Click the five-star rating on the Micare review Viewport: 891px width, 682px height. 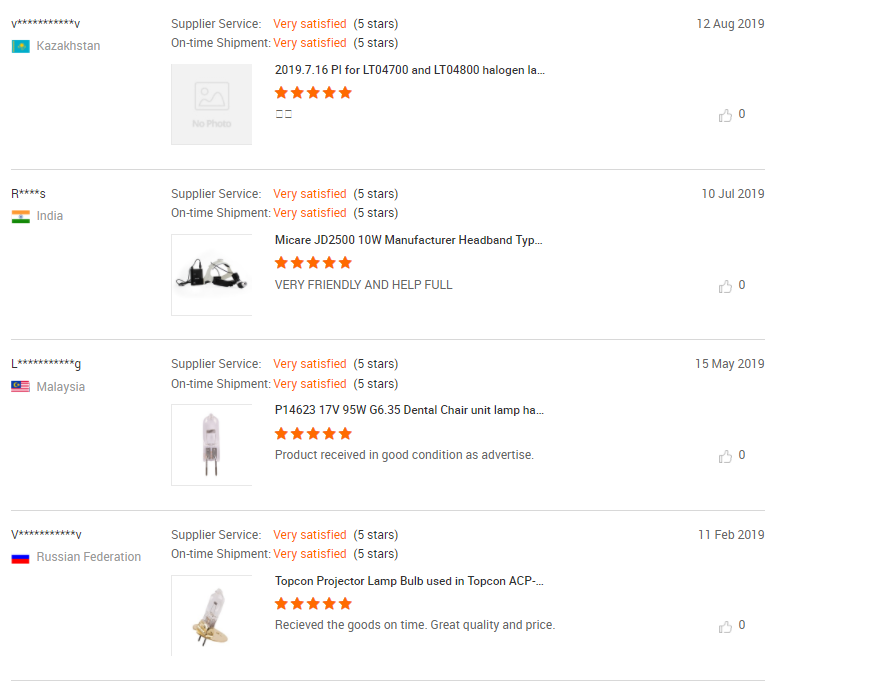click(x=313, y=263)
